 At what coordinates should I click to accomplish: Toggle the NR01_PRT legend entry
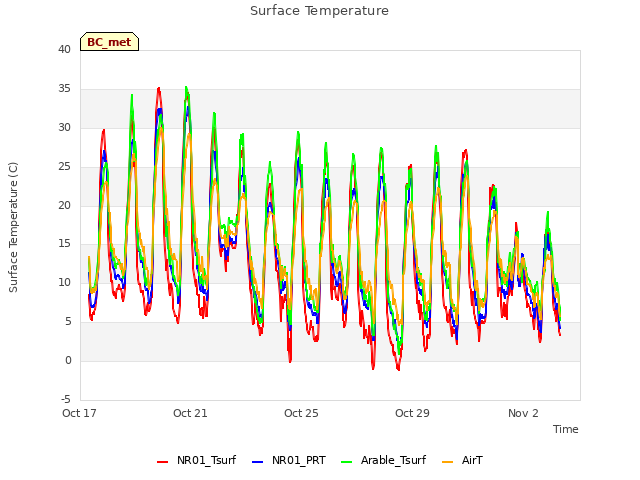[289, 460]
